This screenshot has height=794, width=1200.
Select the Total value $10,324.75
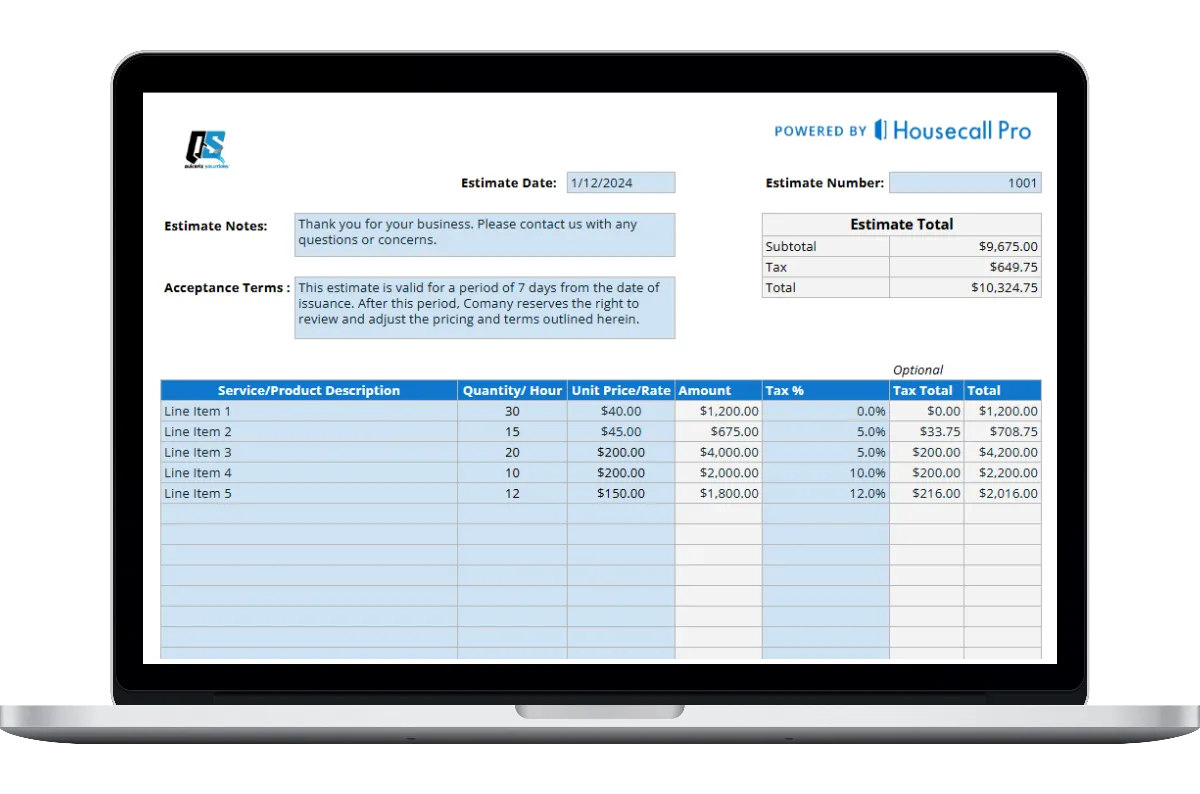(x=965, y=287)
